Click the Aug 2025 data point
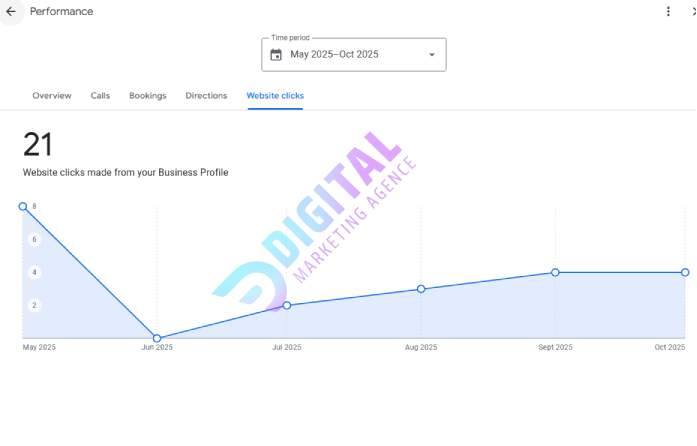 click(421, 289)
